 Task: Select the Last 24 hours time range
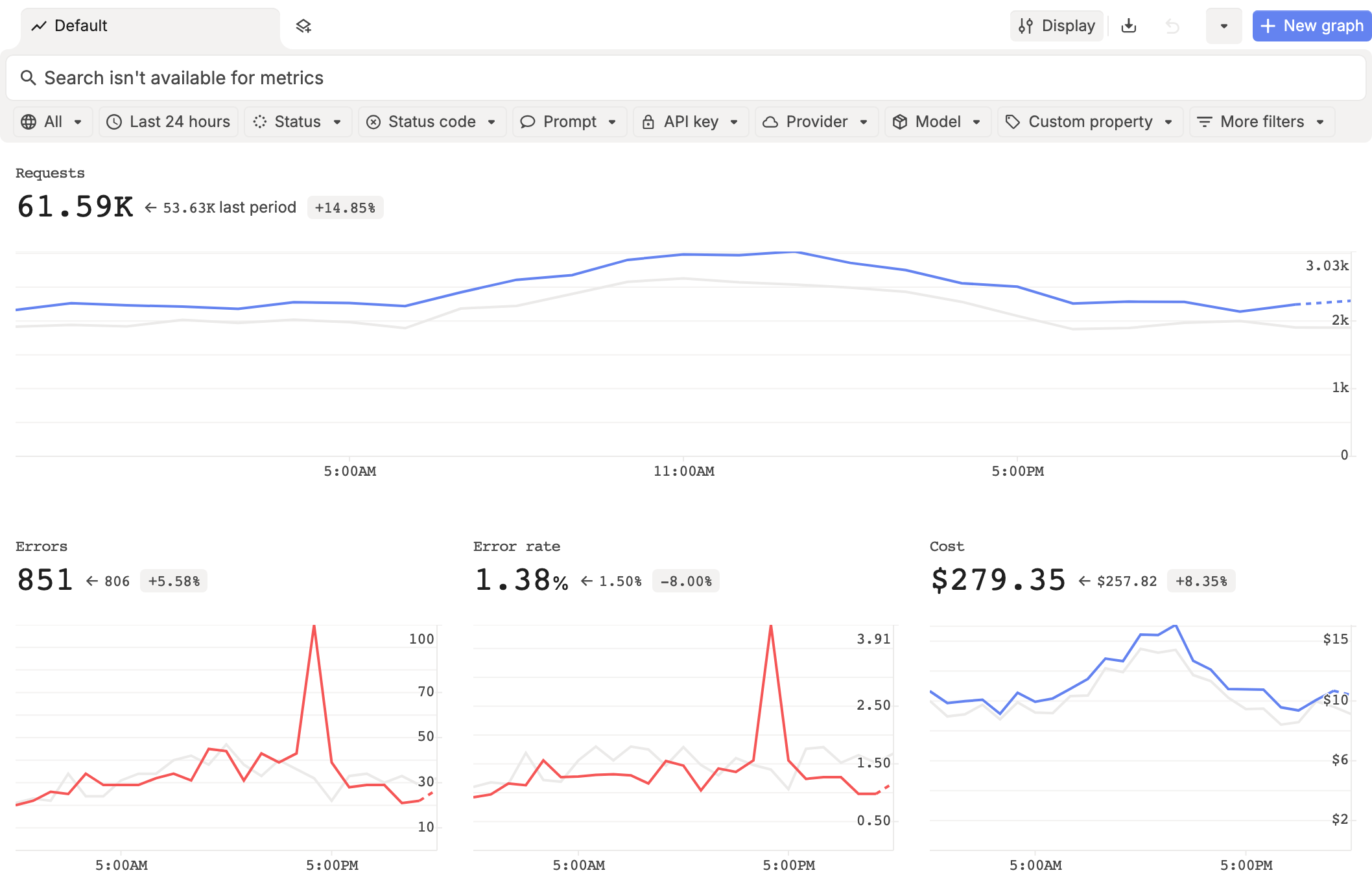(169, 122)
